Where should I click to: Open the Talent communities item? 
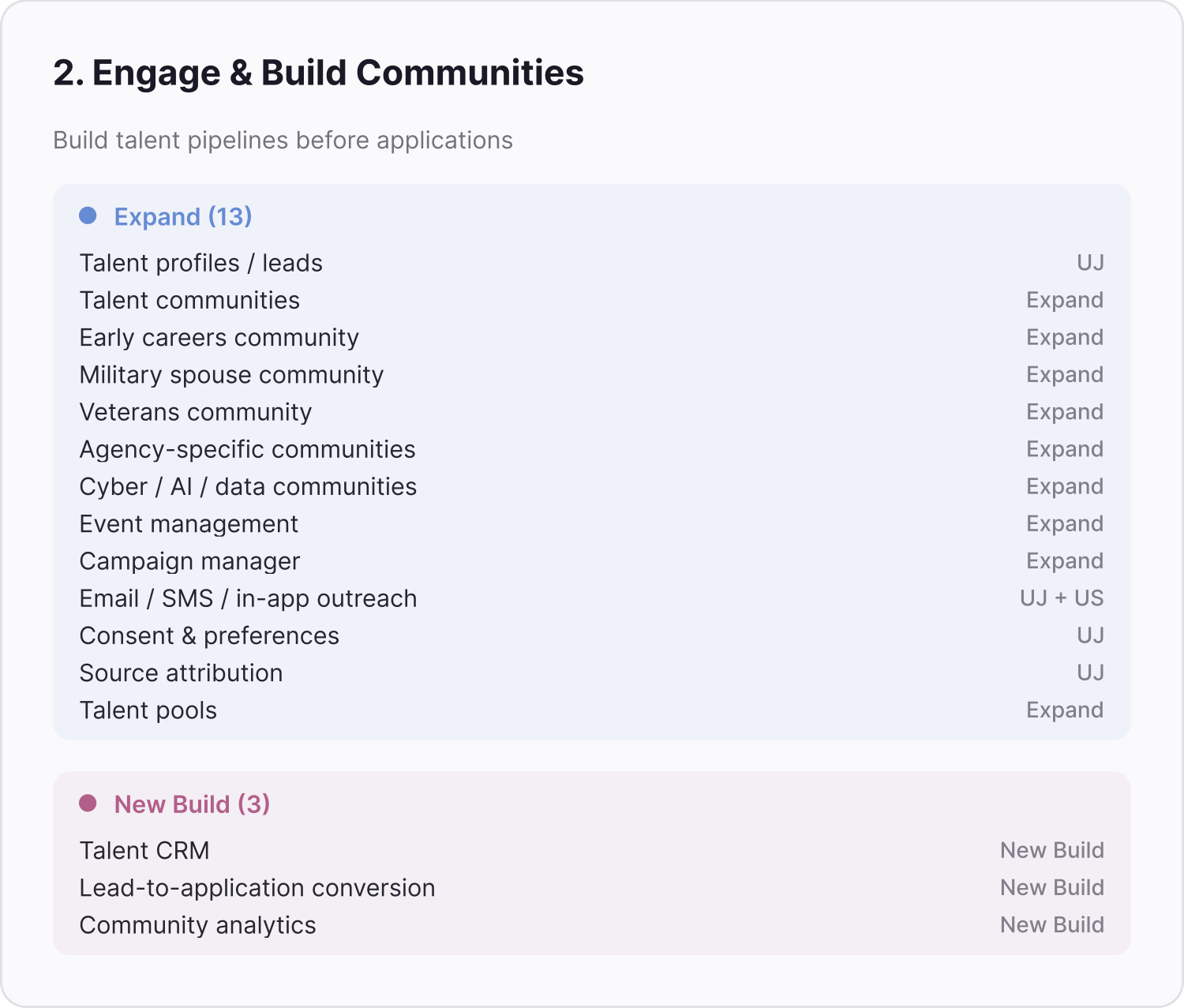click(x=592, y=300)
